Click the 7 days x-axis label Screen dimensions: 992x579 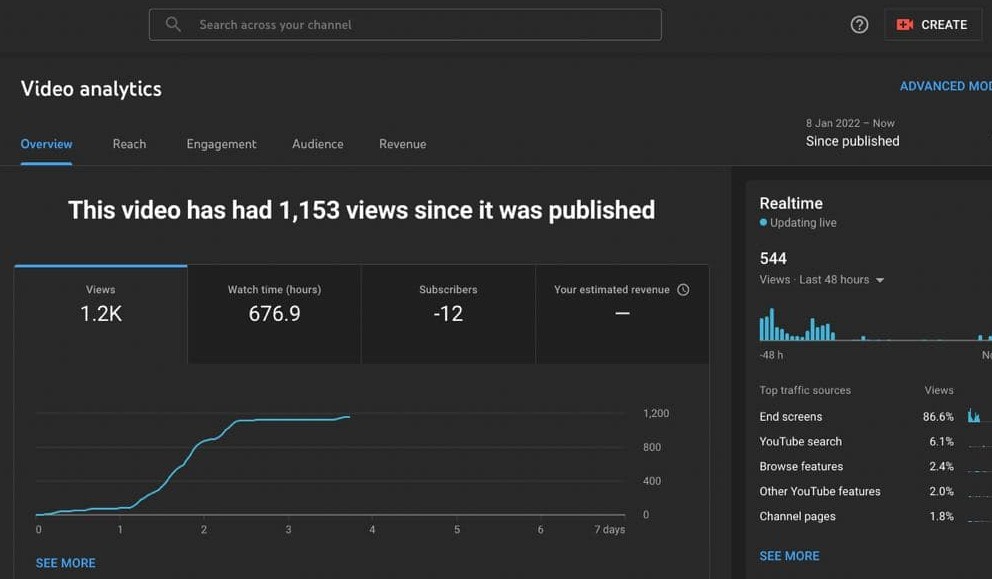(609, 530)
